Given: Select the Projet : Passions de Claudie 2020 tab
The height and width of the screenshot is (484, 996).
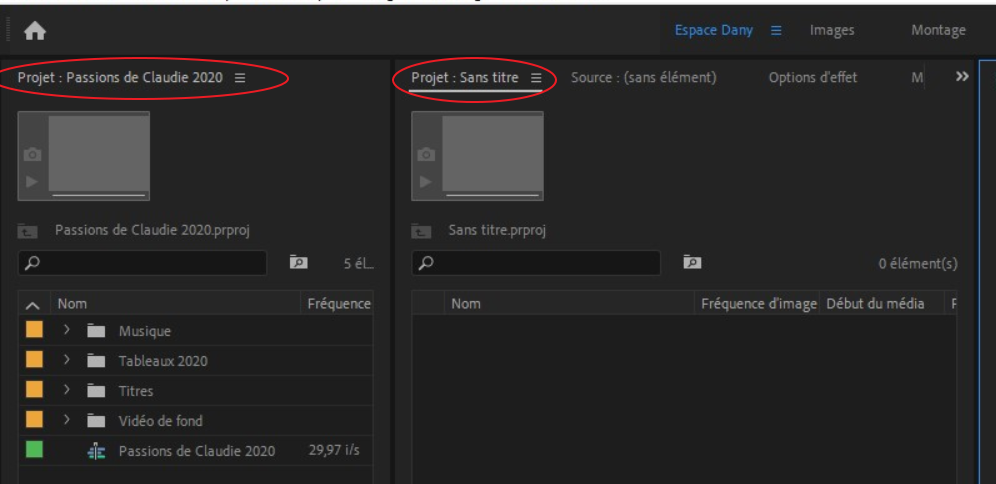Looking at the screenshot, I should [120, 77].
